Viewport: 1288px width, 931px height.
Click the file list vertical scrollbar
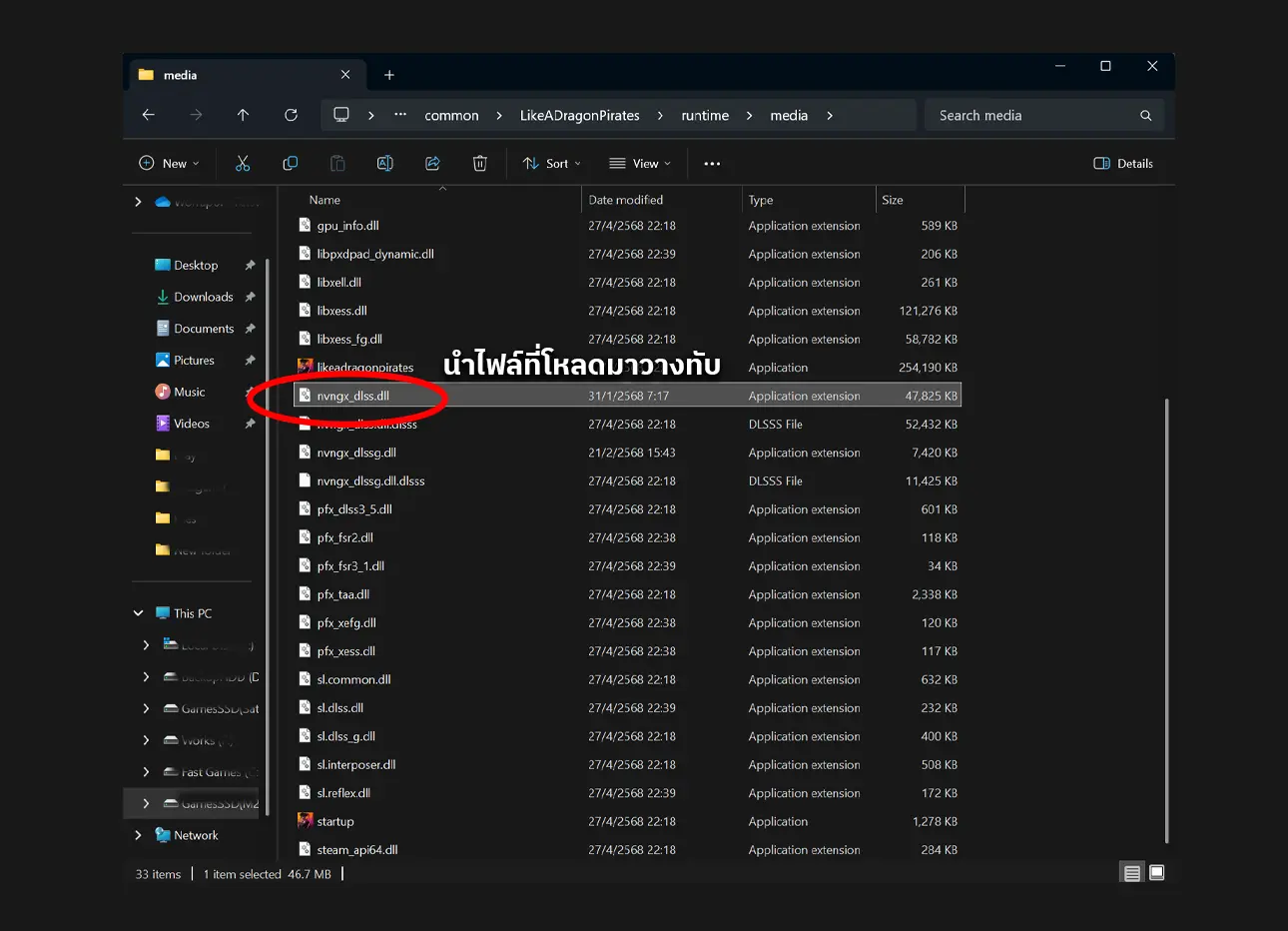point(1165,619)
